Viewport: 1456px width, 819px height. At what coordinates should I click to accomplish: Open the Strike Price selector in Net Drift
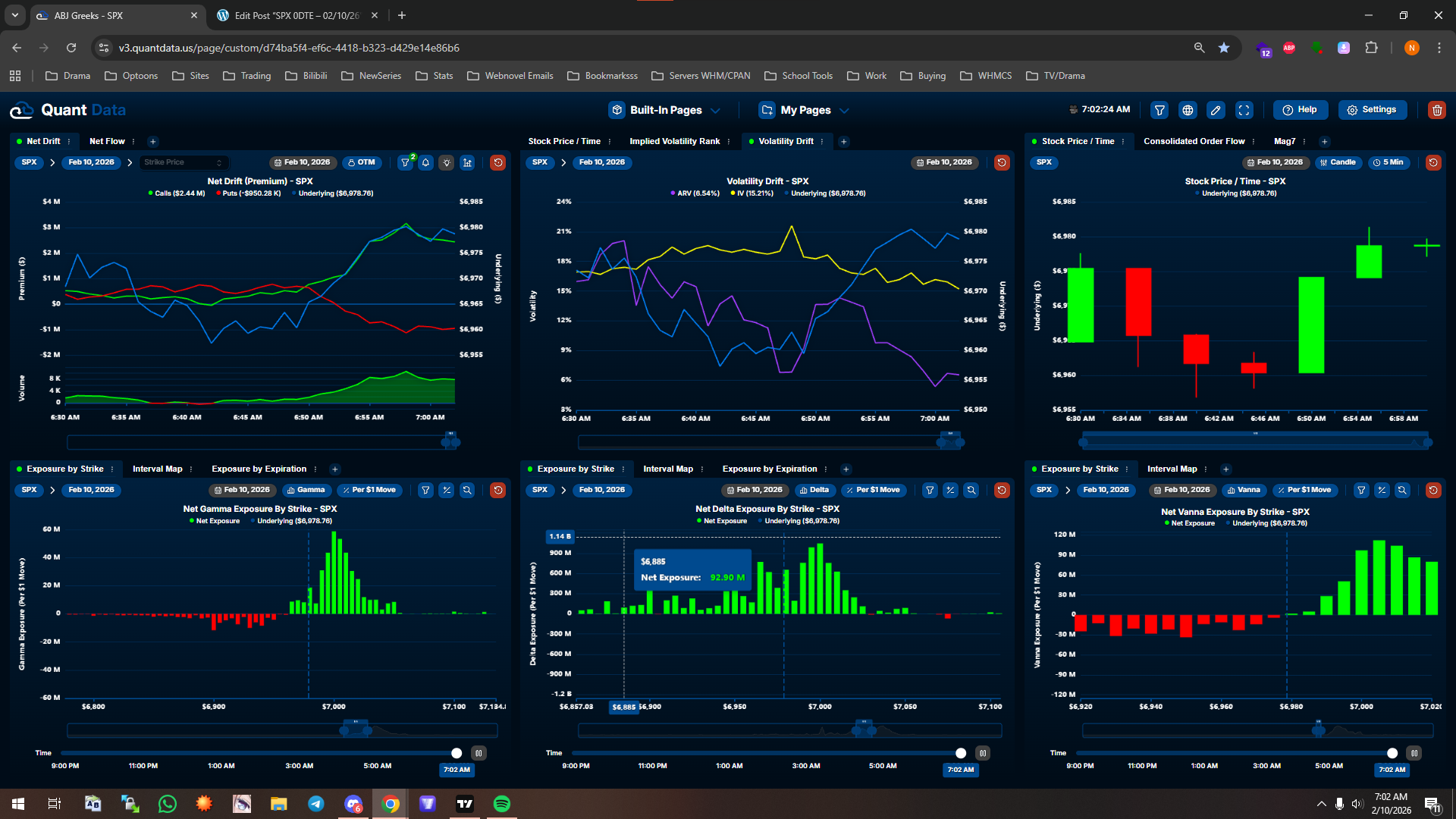[183, 162]
